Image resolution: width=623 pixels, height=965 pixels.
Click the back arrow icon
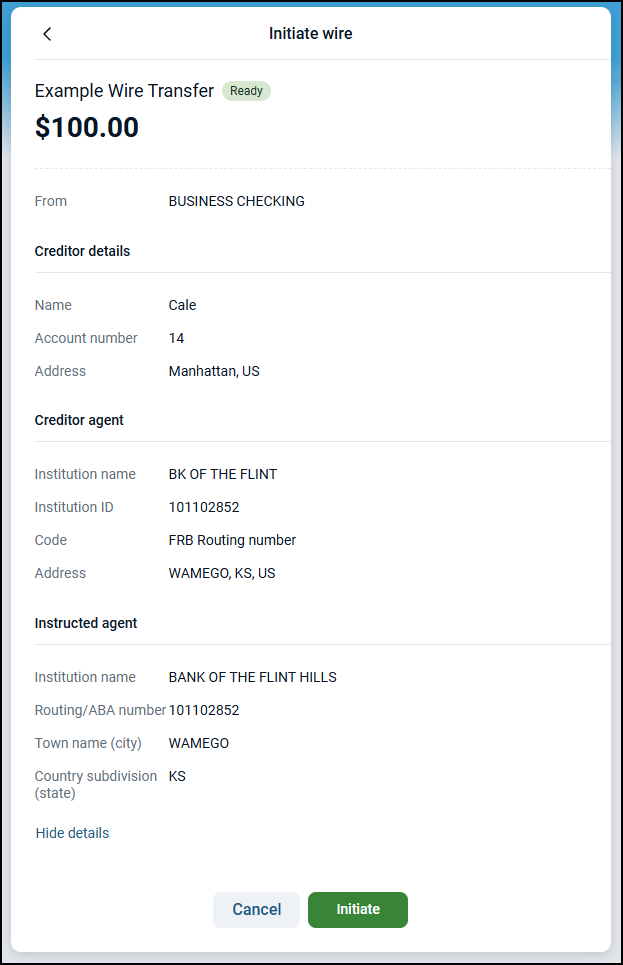[x=47, y=34]
